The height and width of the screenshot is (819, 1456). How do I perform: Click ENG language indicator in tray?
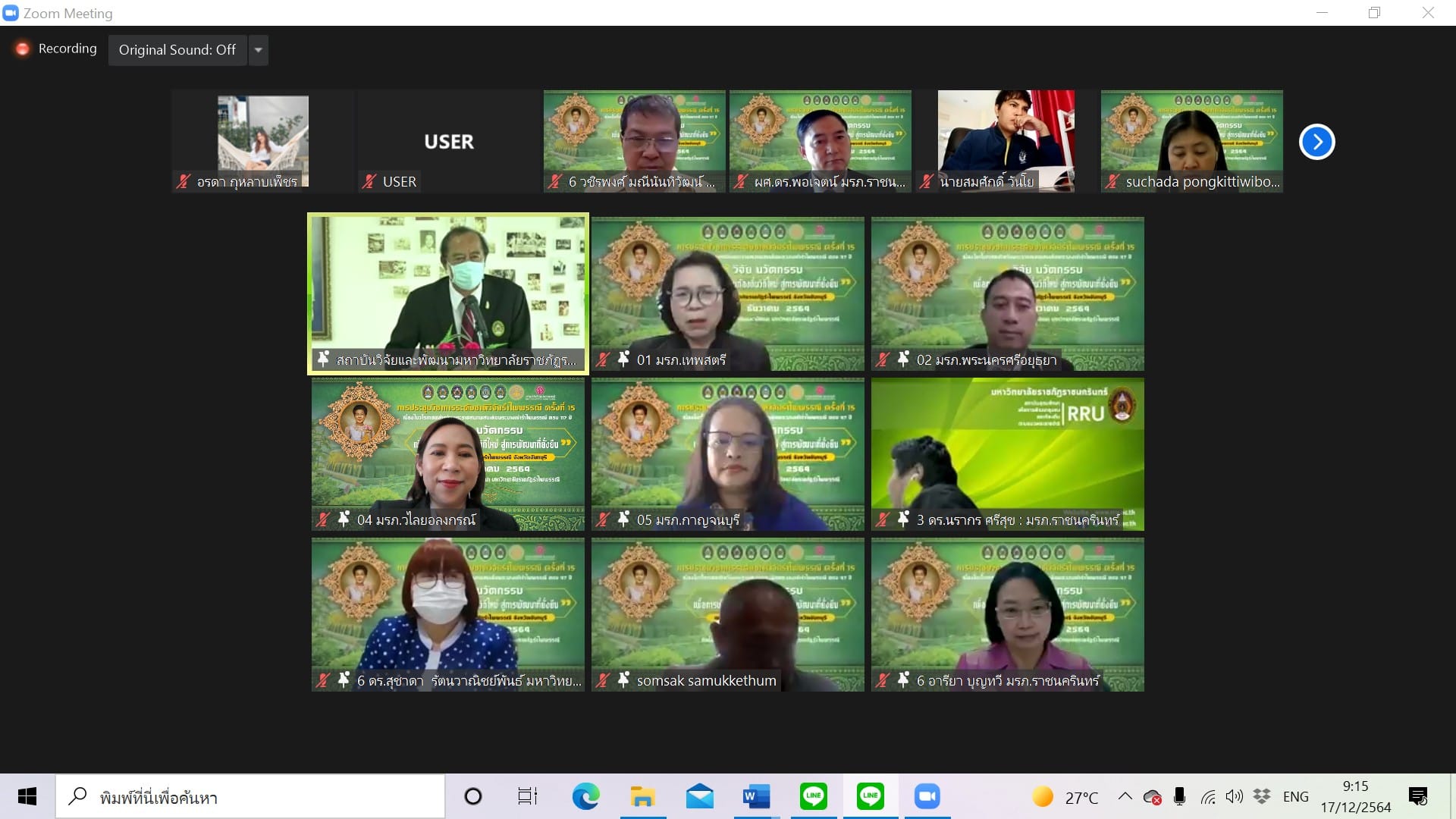[1295, 796]
